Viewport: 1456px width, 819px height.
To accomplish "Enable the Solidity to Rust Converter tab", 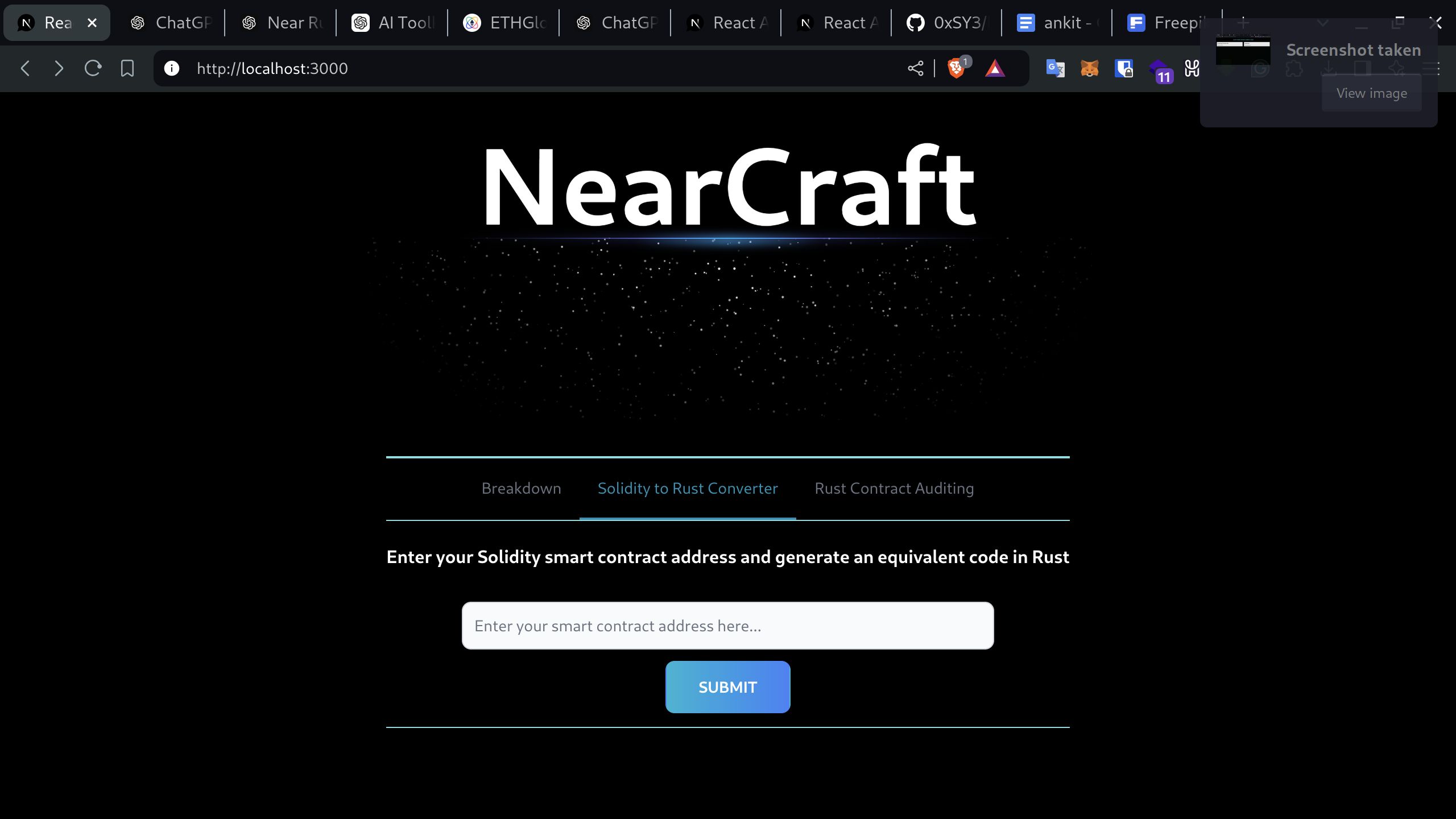I will click(x=688, y=488).
